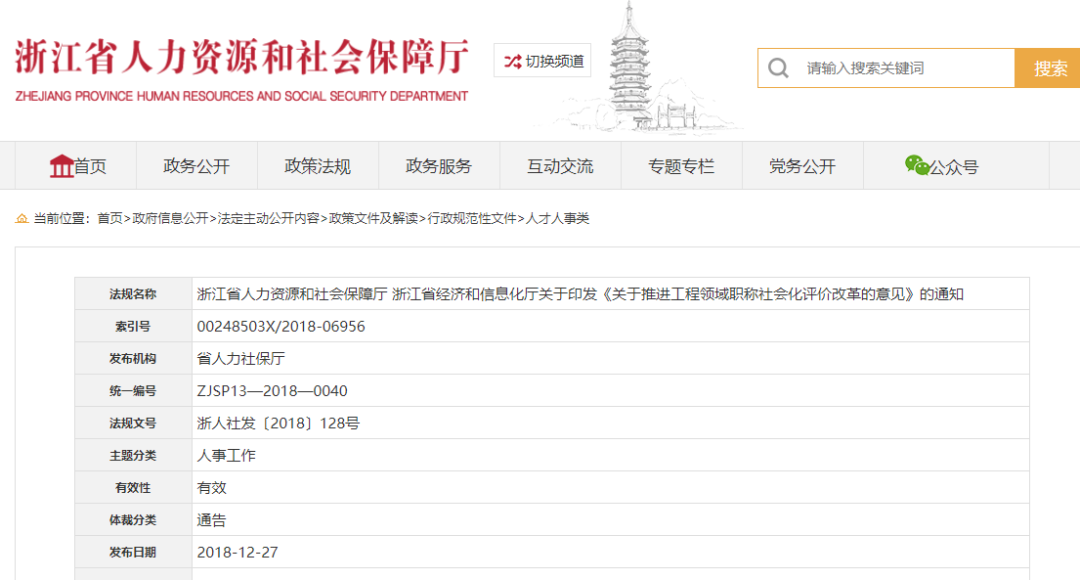Open the 公众号 menu item
The width and height of the screenshot is (1080, 580).
956,166
